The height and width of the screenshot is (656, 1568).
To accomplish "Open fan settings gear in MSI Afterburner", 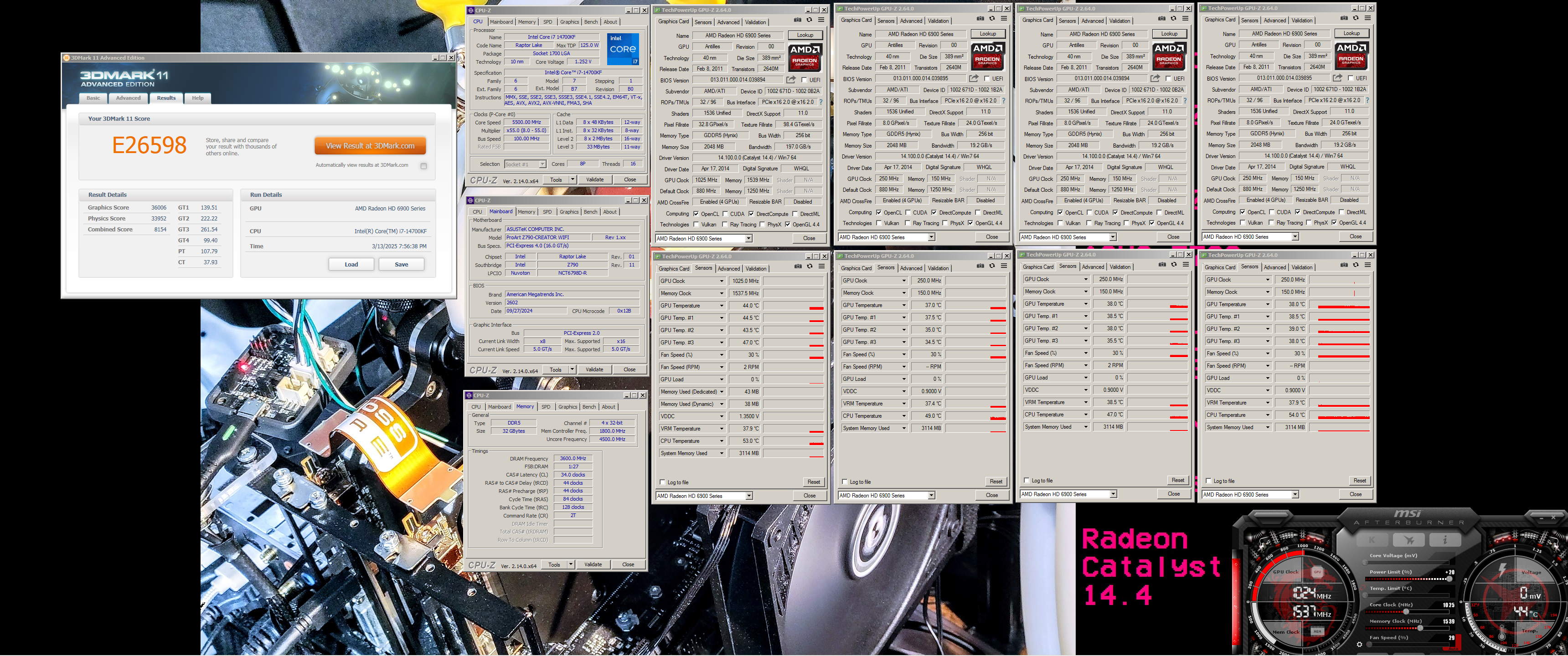I will [x=1360, y=645].
